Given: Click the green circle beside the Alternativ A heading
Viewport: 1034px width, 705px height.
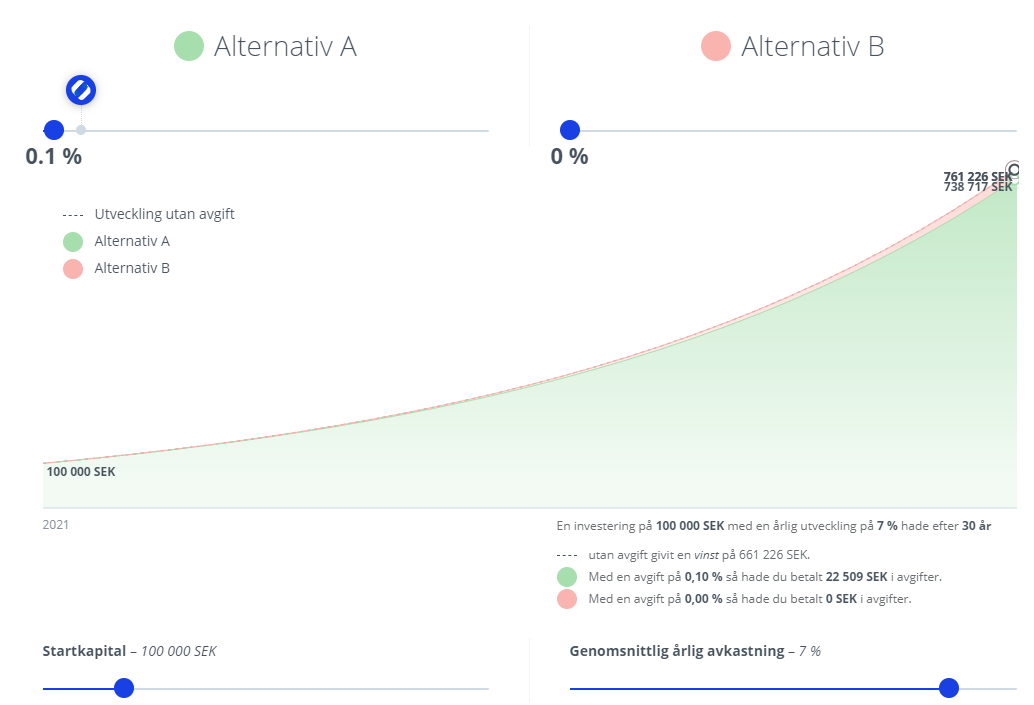Looking at the screenshot, I should click(189, 46).
